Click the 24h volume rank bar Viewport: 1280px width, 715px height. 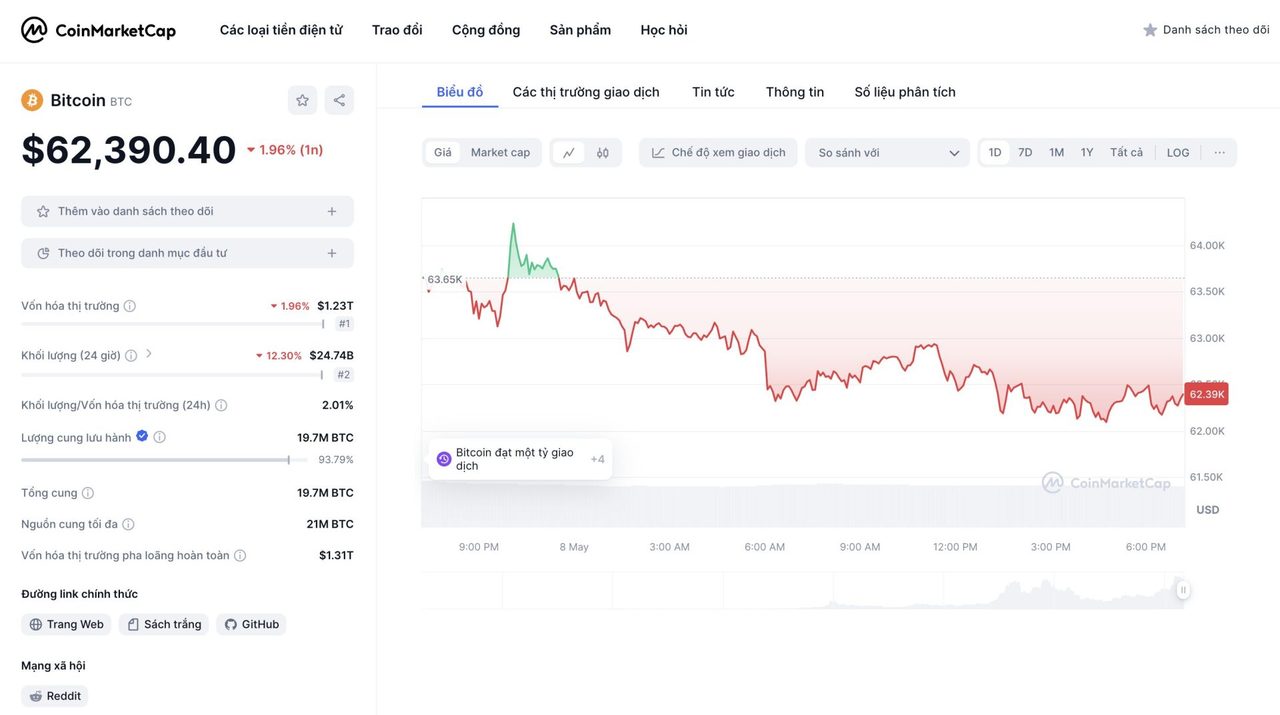172,375
